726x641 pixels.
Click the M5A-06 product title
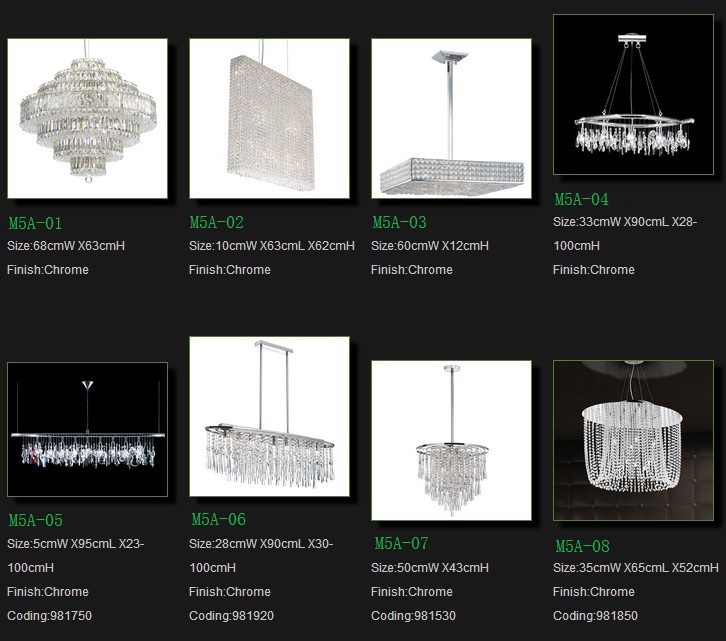point(219,520)
